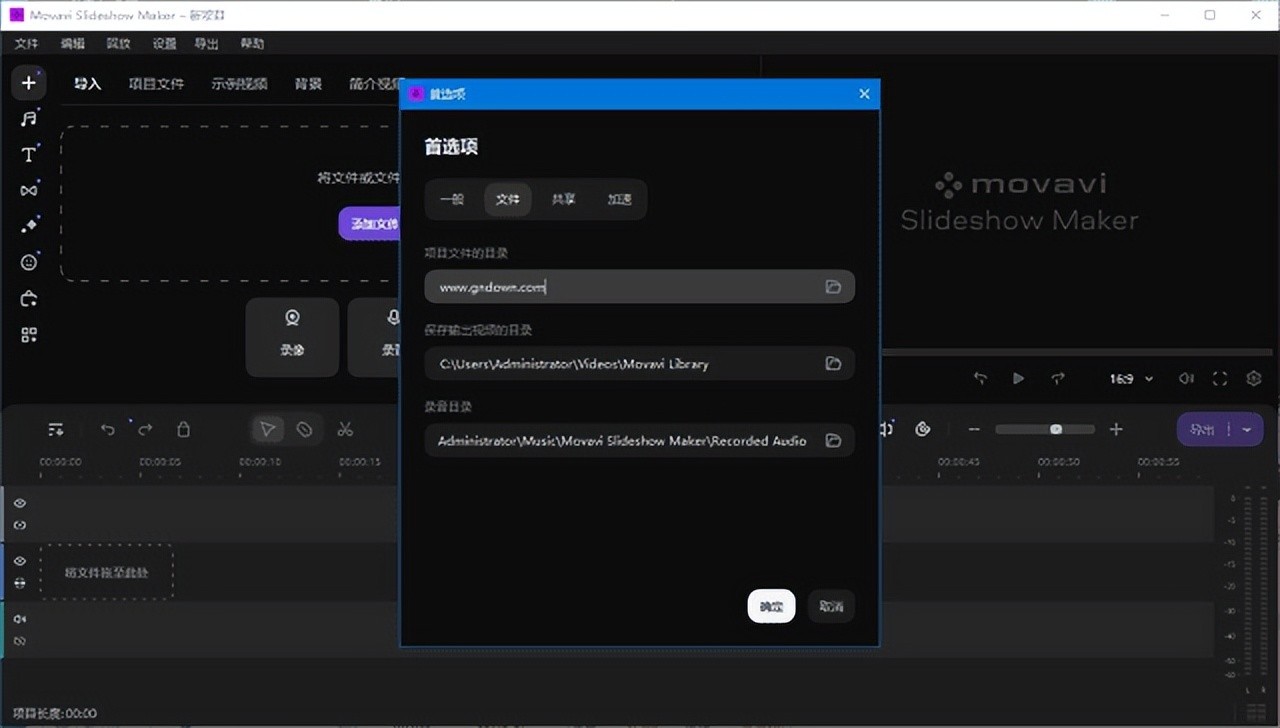1280x728 pixels.
Task: Click the zoom out minus icon on the timeline
Action: 974,430
